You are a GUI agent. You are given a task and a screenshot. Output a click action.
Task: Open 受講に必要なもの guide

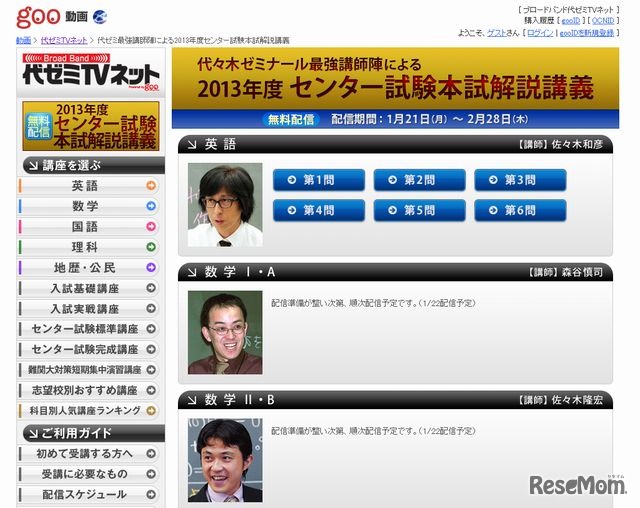[x=89, y=474]
